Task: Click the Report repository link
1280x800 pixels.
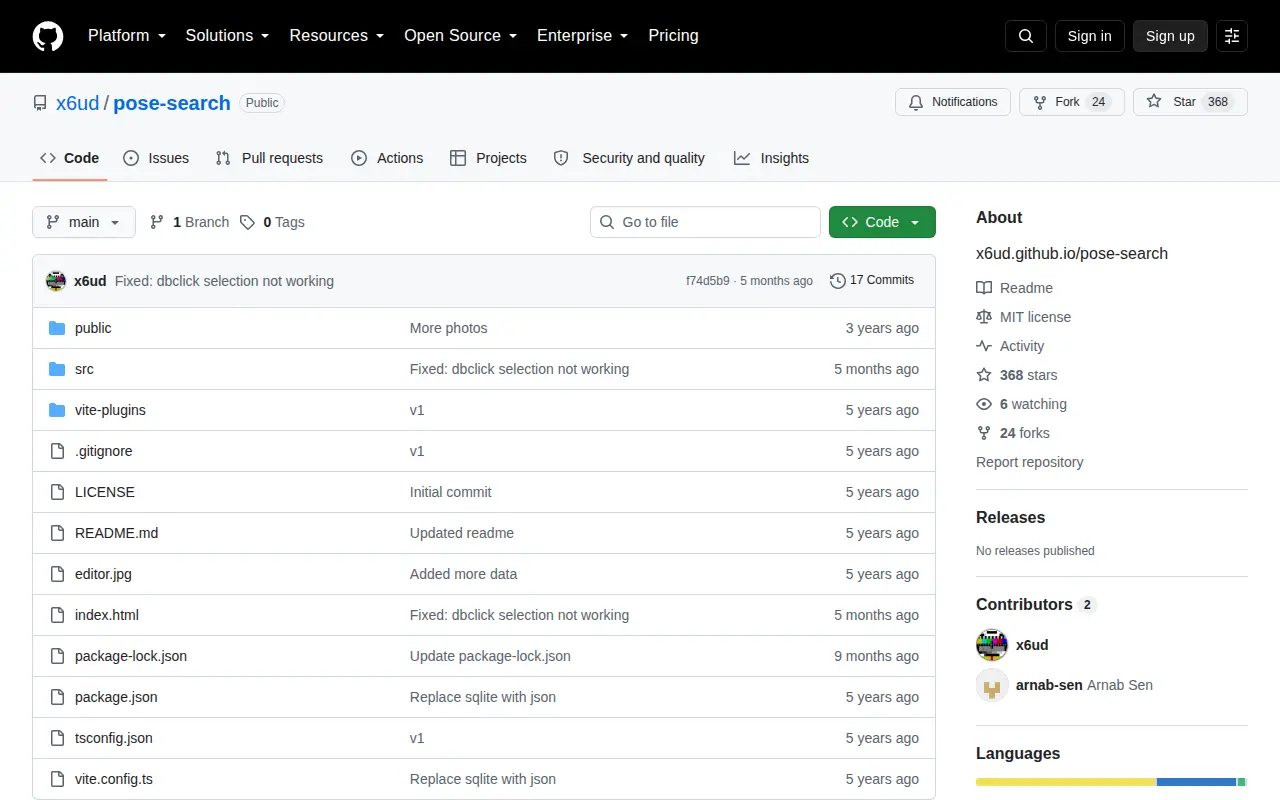Action: [1030, 462]
